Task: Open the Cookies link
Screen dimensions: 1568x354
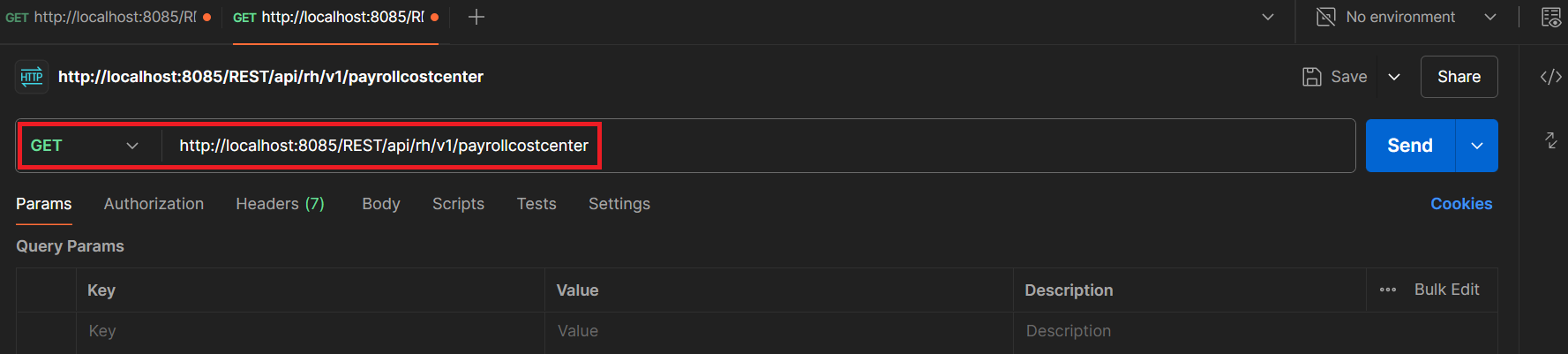Action: point(1460,204)
